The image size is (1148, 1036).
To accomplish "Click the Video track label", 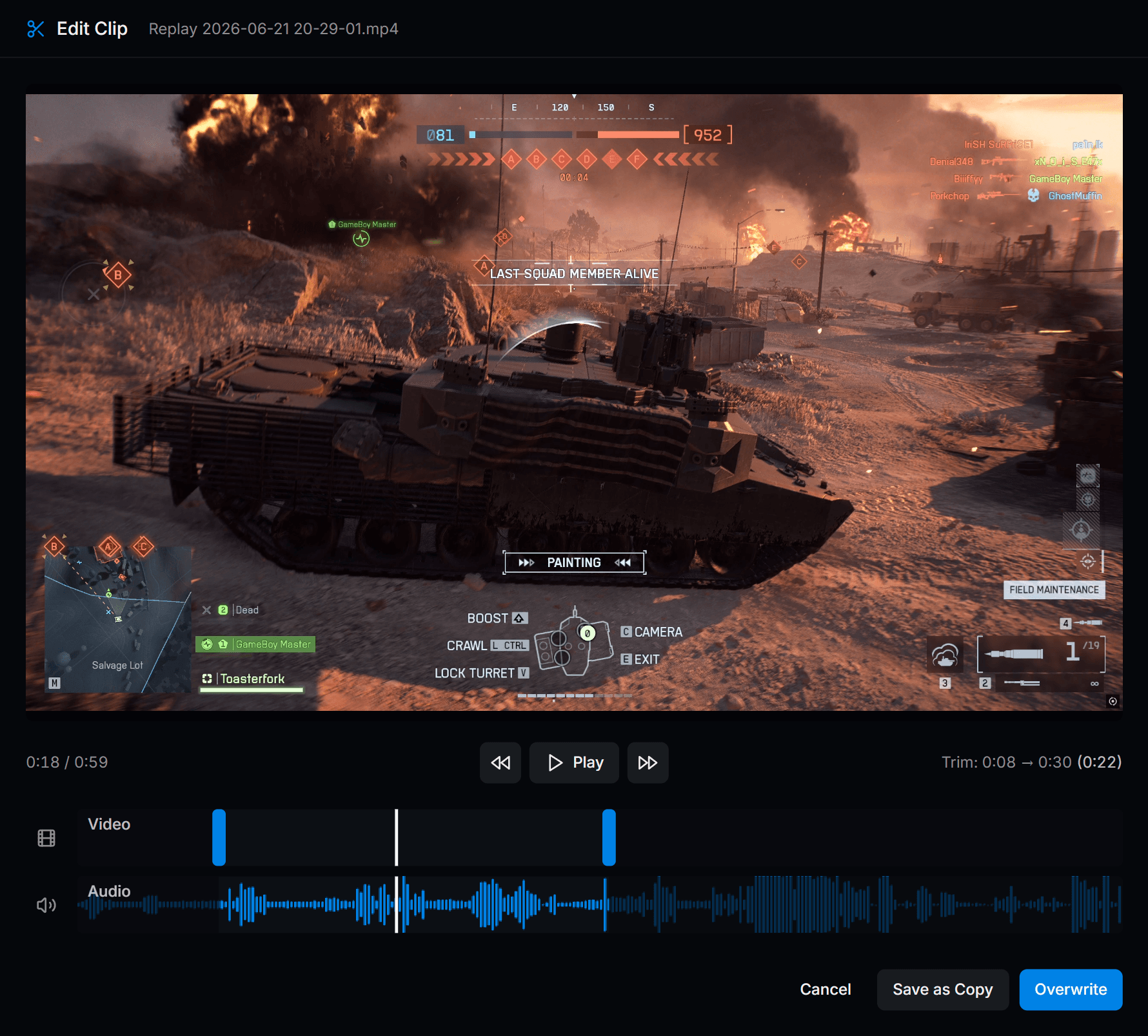I will click(x=109, y=824).
